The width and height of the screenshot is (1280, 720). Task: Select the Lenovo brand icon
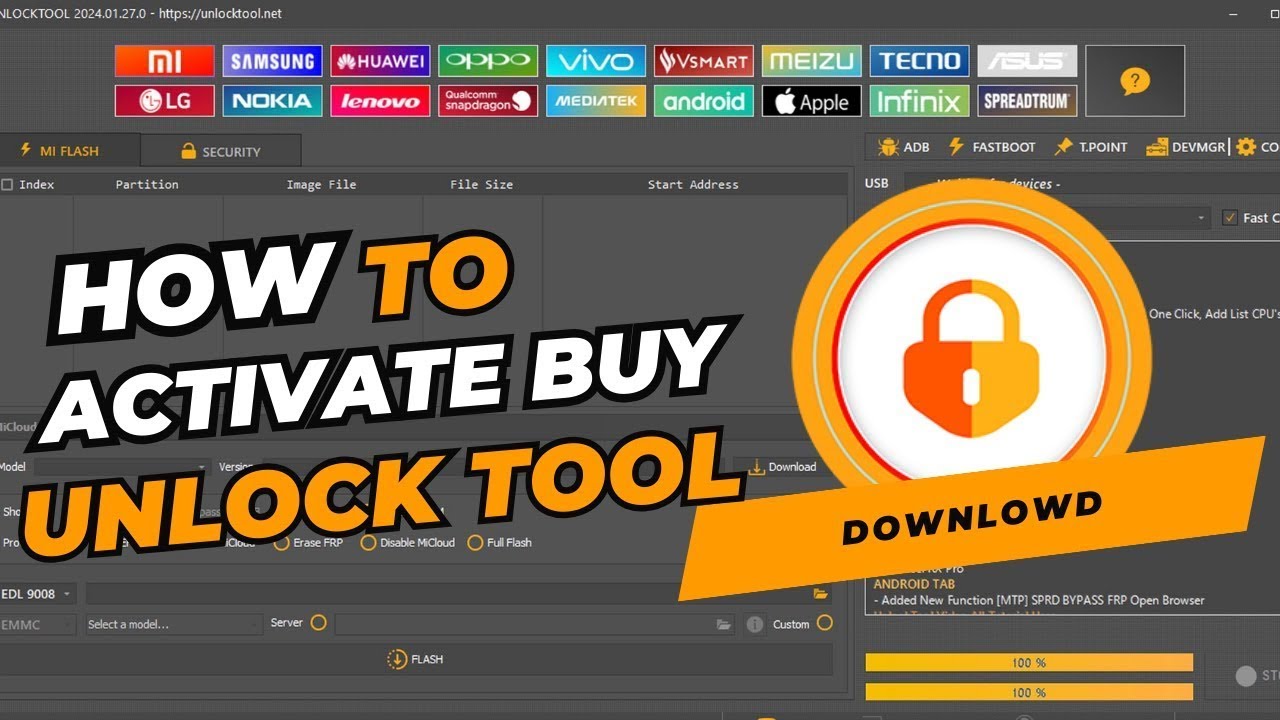coord(380,101)
